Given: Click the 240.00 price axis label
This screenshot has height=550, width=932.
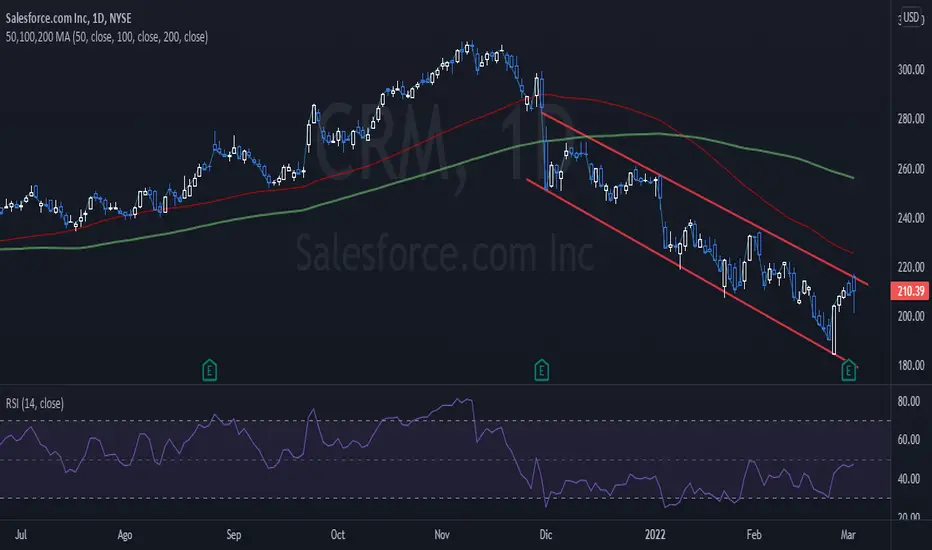Looking at the screenshot, I should pyautogui.click(x=911, y=218).
